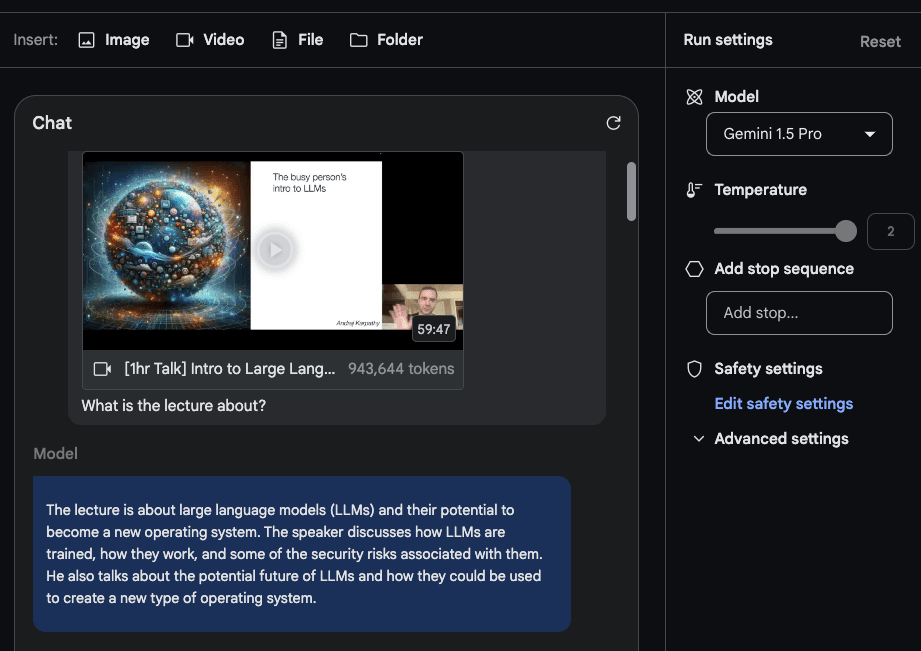Insert a Folder into the prompt
Image resolution: width=921 pixels, height=651 pixels.
point(386,40)
